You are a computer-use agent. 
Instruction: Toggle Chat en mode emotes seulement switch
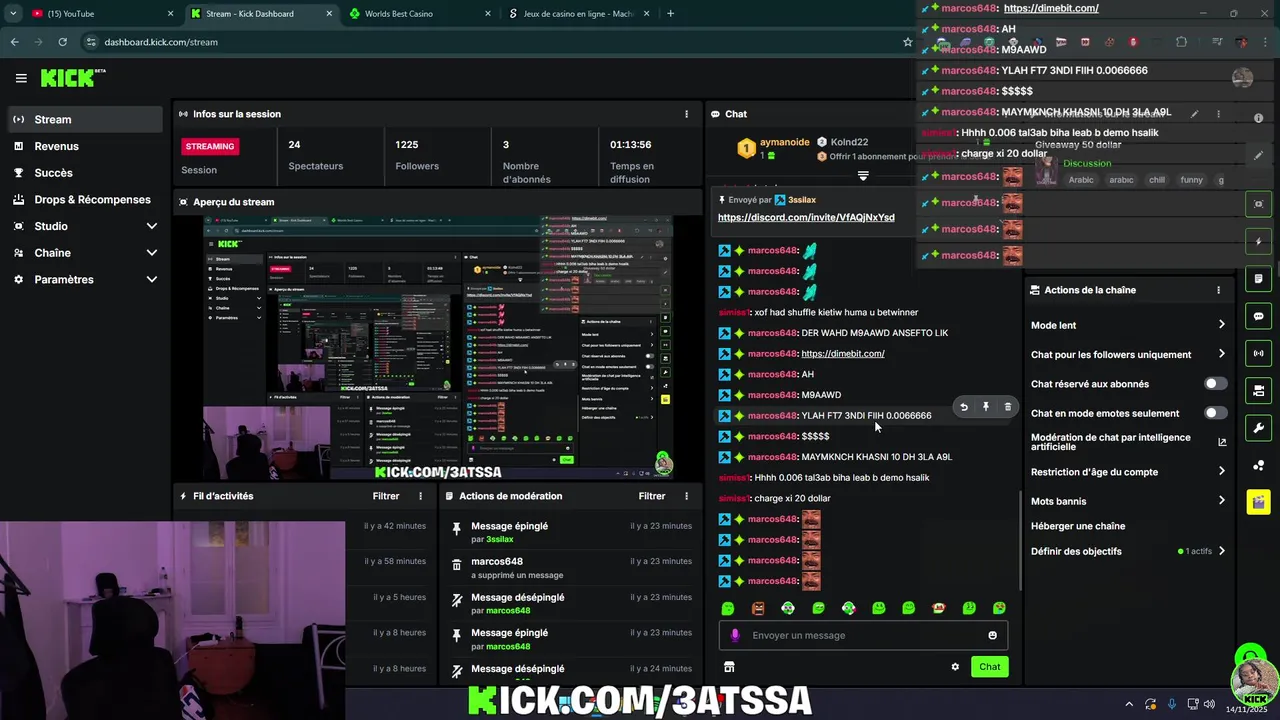tap(1215, 413)
